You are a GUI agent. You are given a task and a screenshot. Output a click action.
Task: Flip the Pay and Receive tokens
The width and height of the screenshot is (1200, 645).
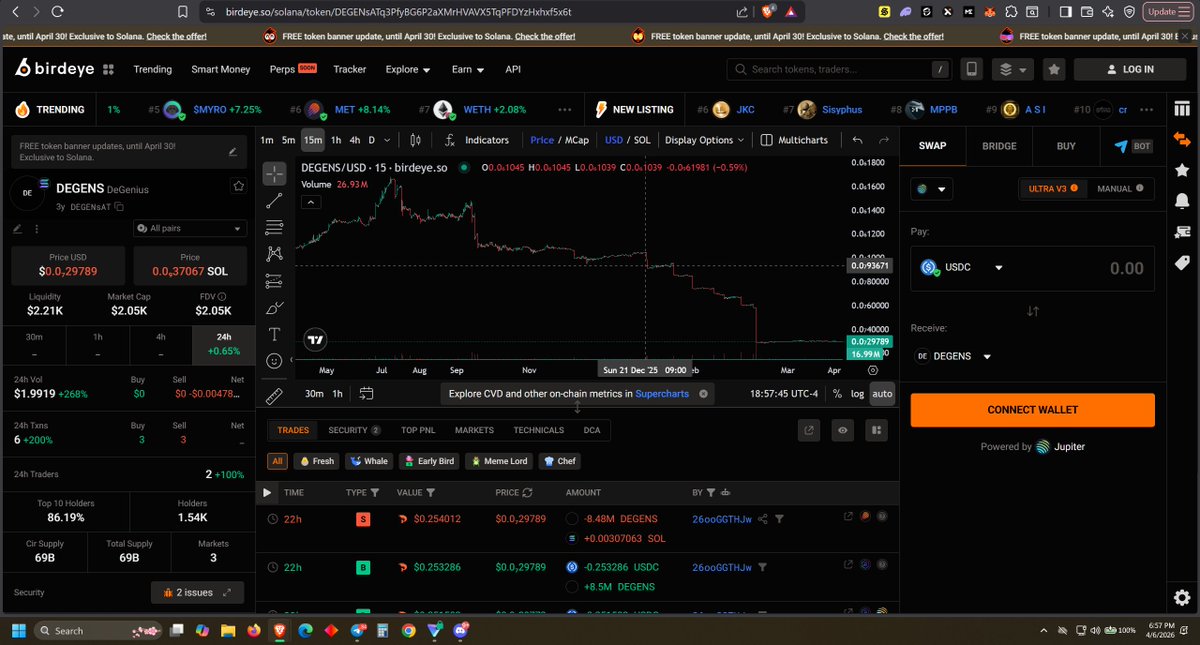1033,311
